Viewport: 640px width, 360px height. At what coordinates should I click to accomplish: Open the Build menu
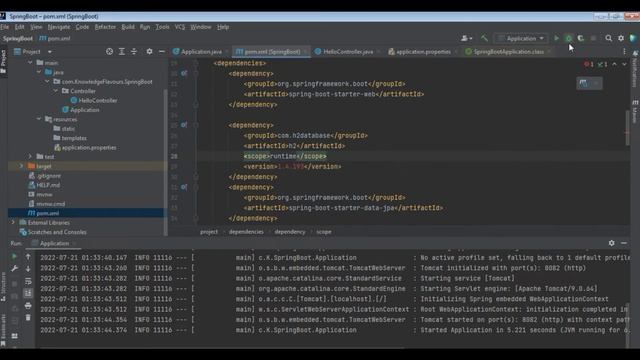point(128,27)
